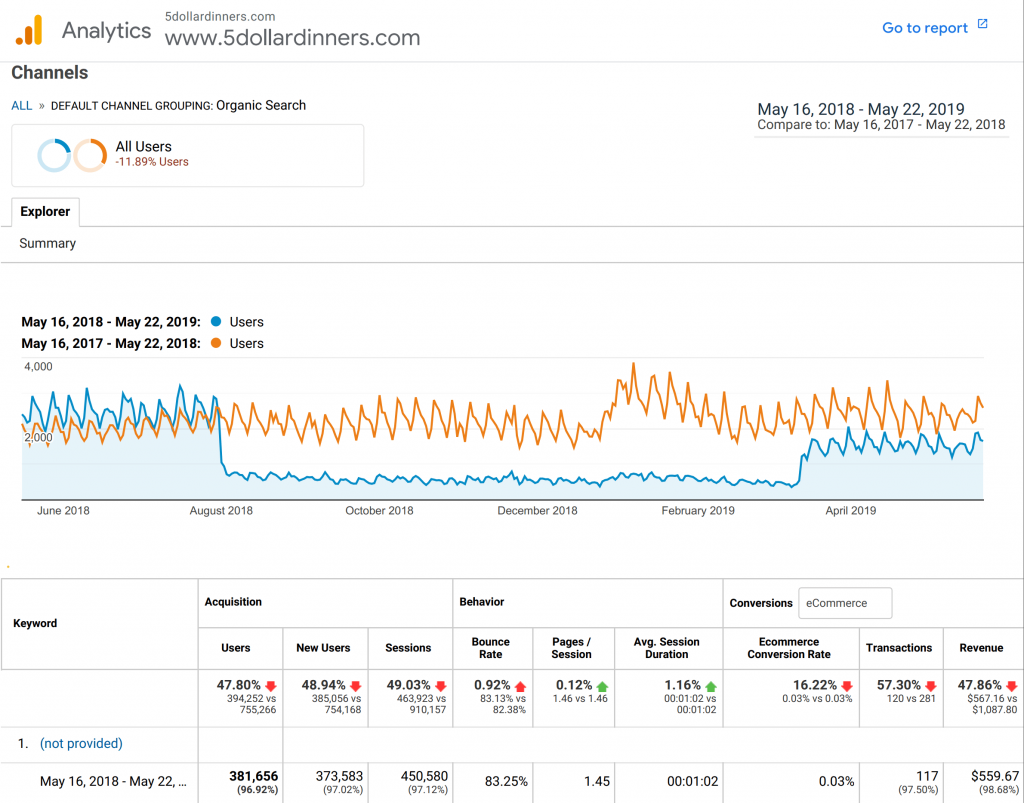Viewport: 1024px width, 803px height.
Task: Click the blue donut segment icon for All Users
Action: coord(54,155)
